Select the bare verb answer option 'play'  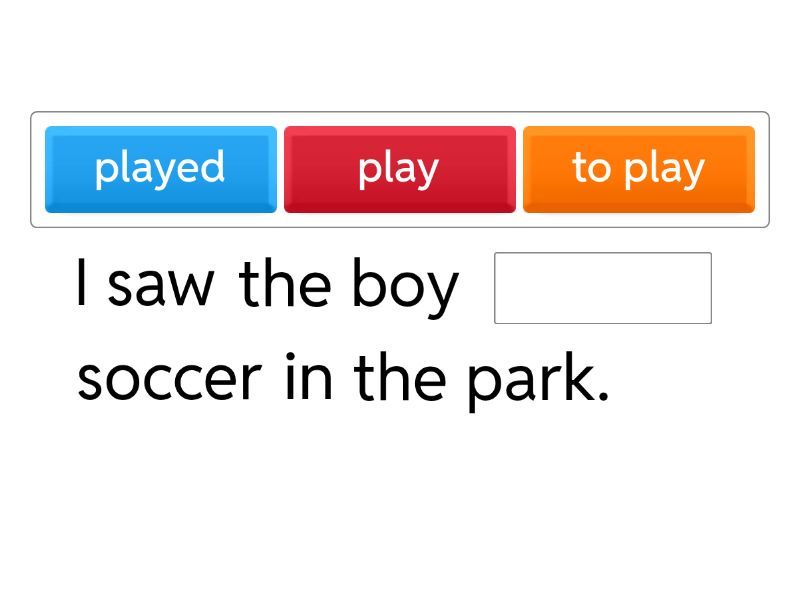399,168
